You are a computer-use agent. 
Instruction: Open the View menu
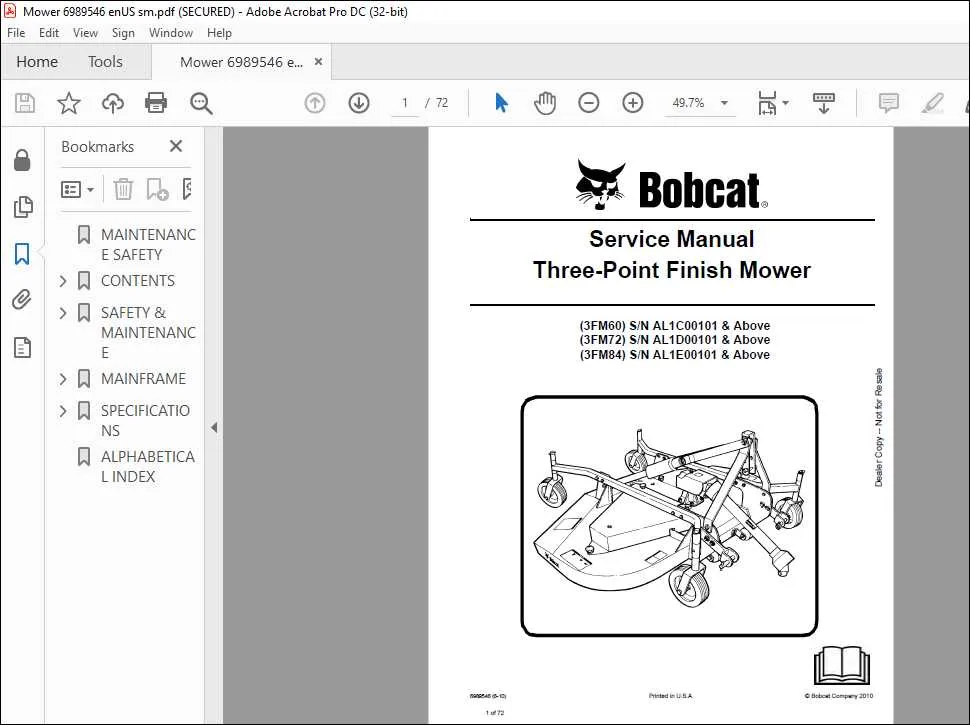85,33
